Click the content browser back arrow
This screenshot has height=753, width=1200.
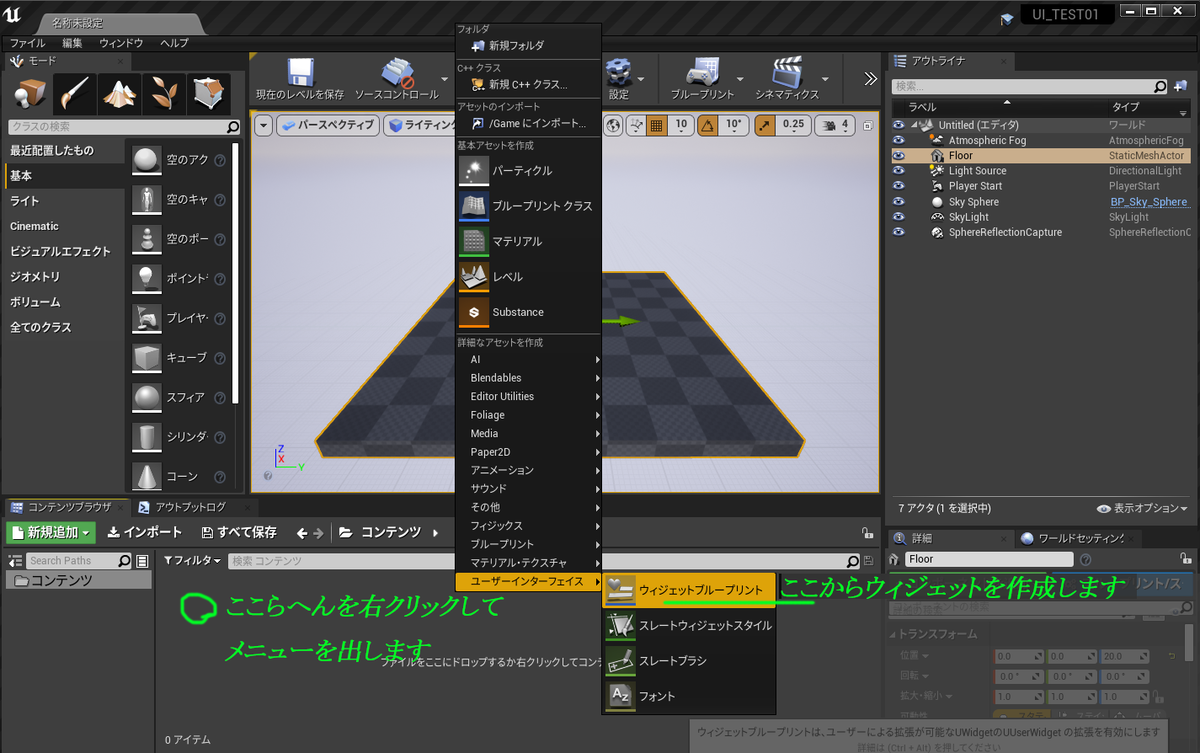pyautogui.click(x=304, y=533)
